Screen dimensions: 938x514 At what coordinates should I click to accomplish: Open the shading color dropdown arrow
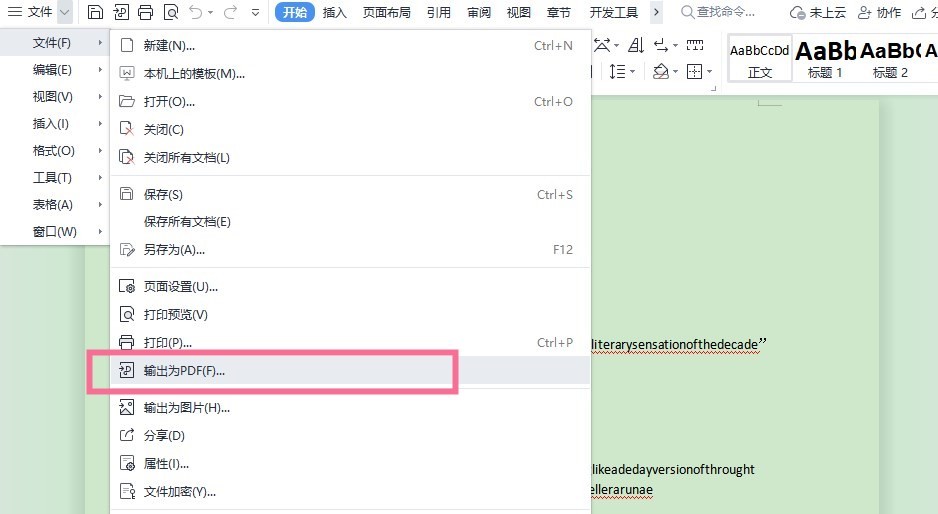click(675, 72)
